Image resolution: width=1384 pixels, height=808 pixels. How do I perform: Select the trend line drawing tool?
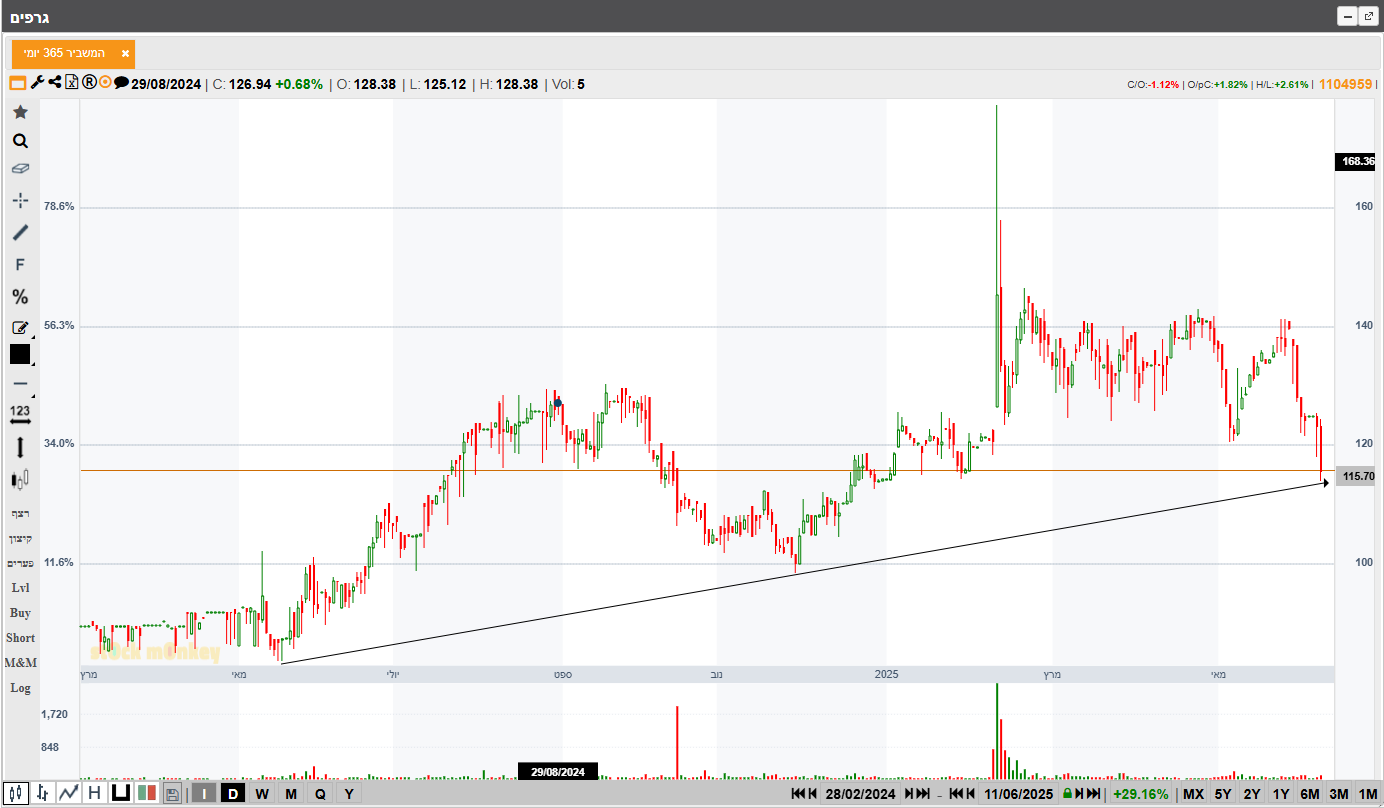tap(20, 233)
